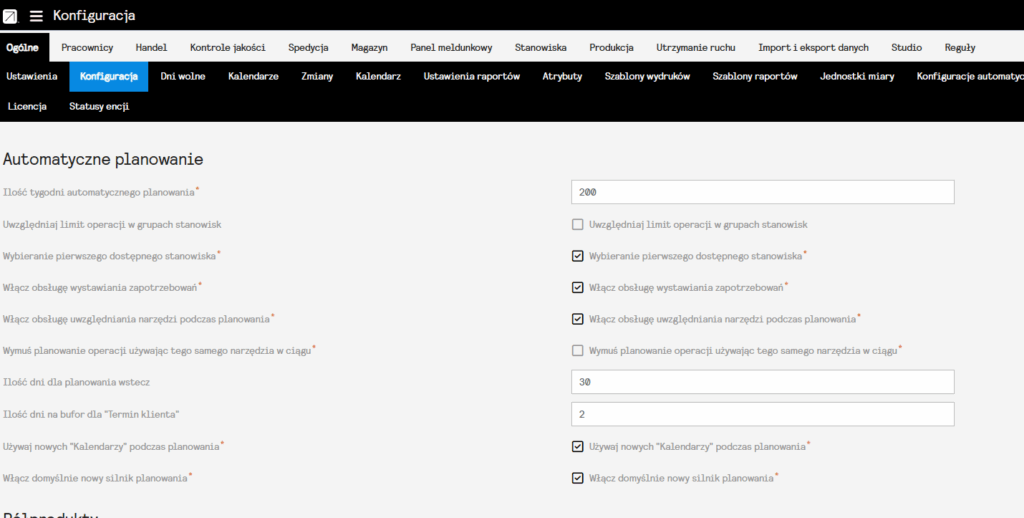Viewport: 1024px width, 518px height.
Task: Enable 'Wymuś planowanie operacji' checkbox
Action: click(577, 350)
